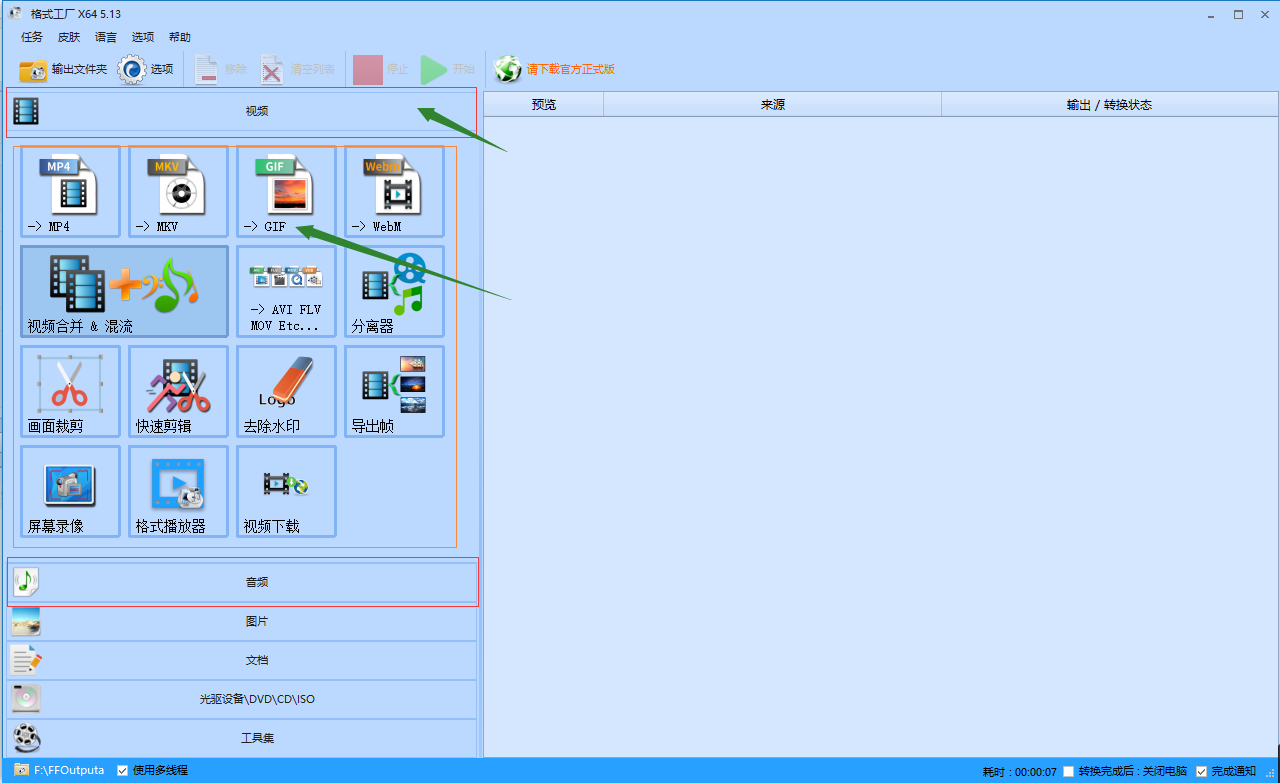Image resolution: width=1280 pixels, height=783 pixels.
Task: Select the -> WebM conversion tile
Action: pos(394,192)
